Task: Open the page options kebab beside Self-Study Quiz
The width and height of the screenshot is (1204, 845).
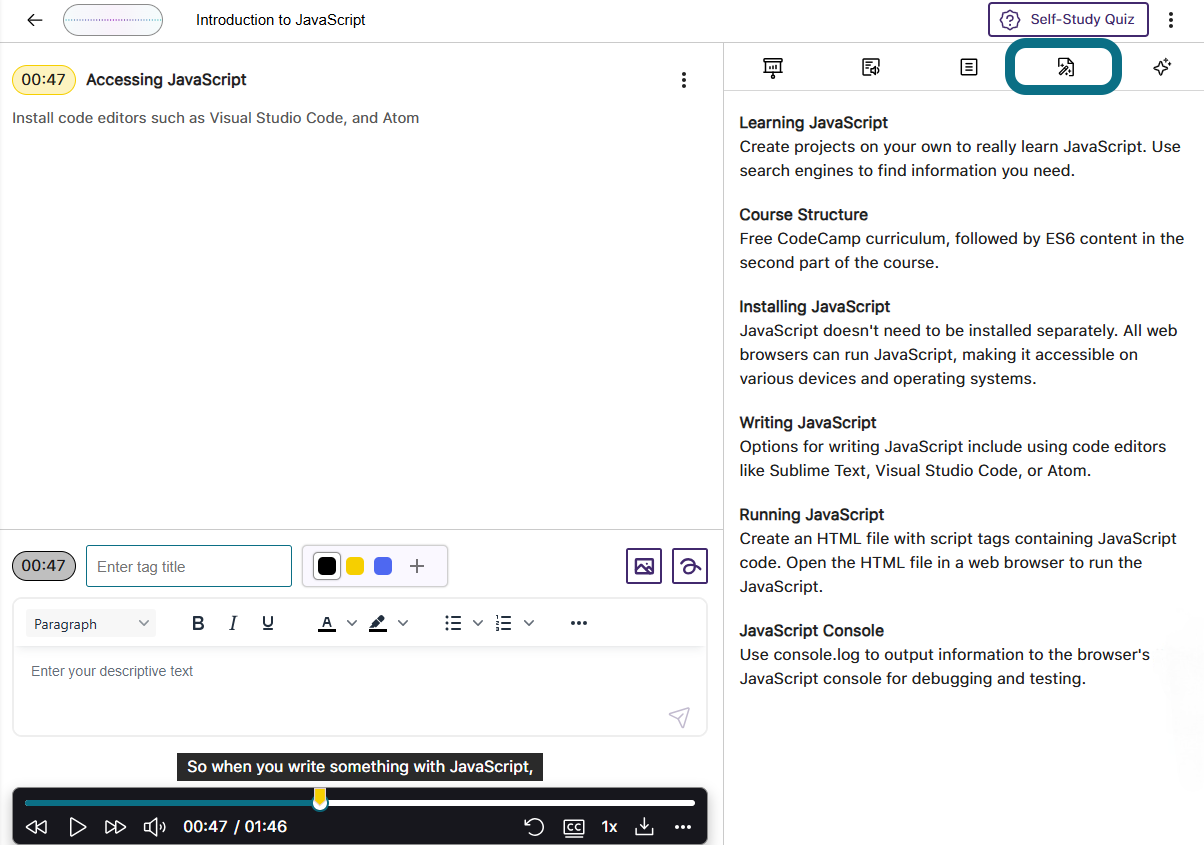Action: [x=1171, y=20]
